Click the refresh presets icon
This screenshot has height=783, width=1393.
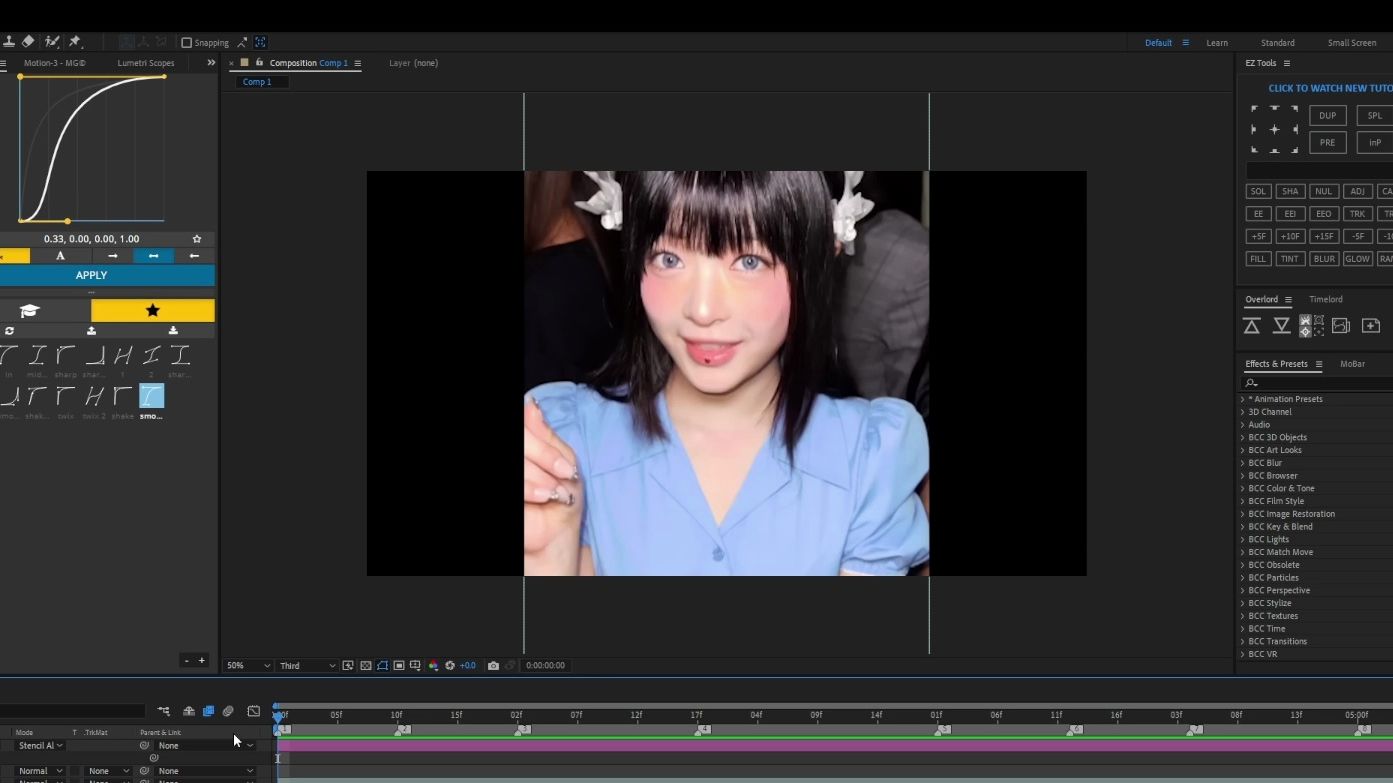click(x=9, y=331)
